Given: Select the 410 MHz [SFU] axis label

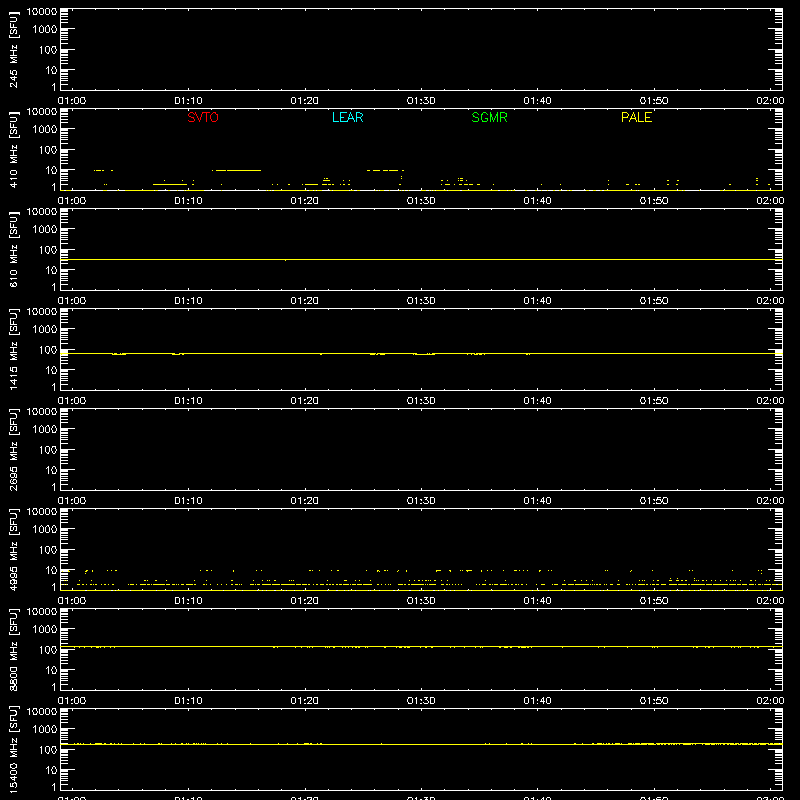Looking at the screenshot, I should pos(14,149).
